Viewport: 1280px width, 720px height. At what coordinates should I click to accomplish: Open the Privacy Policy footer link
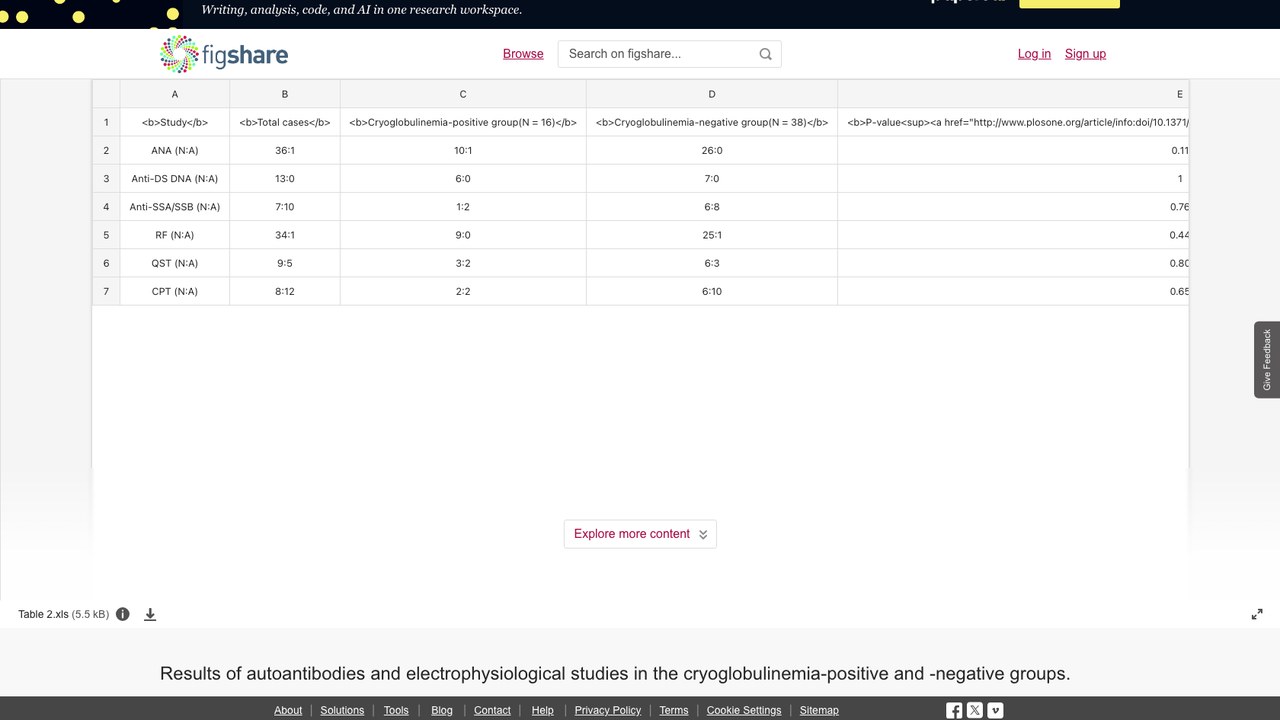pos(608,710)
